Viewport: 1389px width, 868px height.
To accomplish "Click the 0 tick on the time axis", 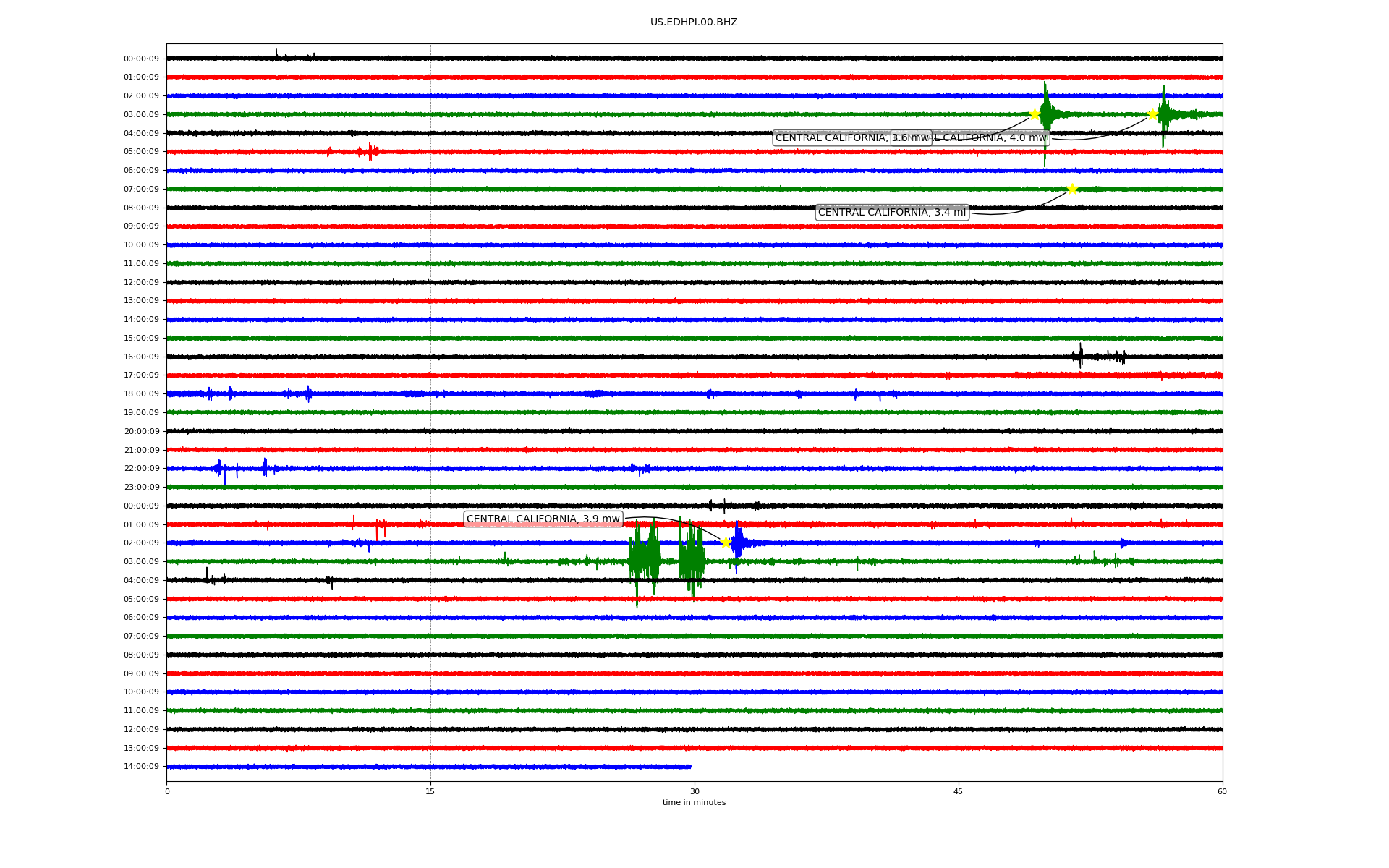I will click(167, 791).
